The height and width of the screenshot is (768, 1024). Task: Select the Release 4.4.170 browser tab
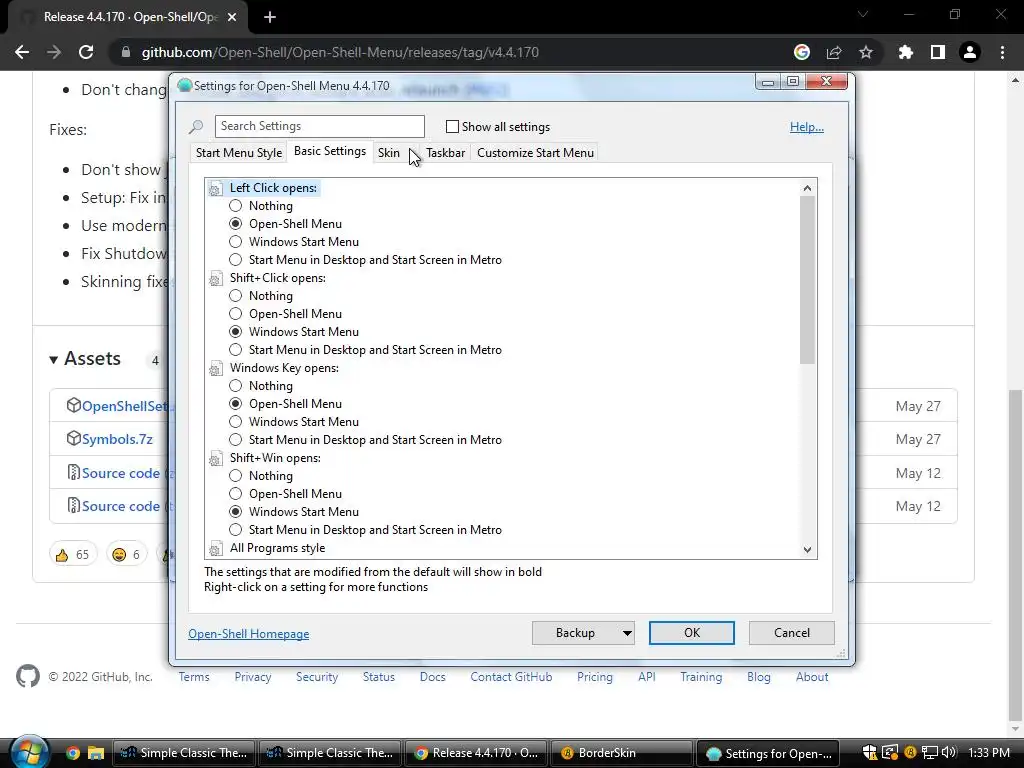pos(129,17)
